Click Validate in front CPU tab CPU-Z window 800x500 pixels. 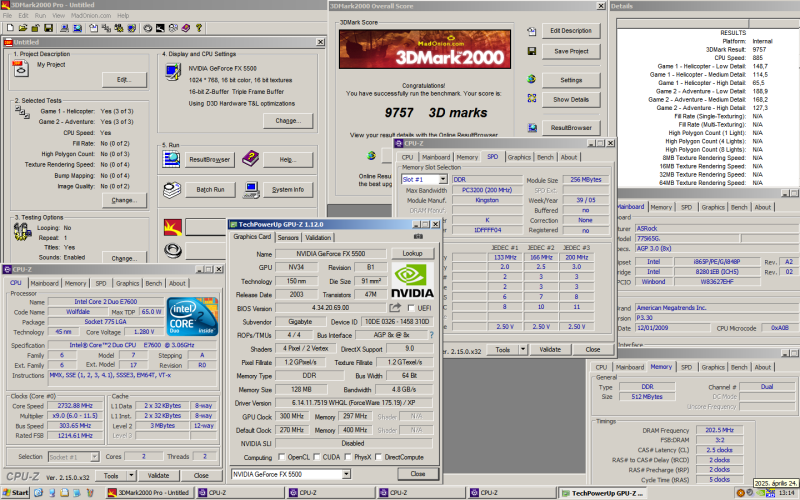(158, 476)
